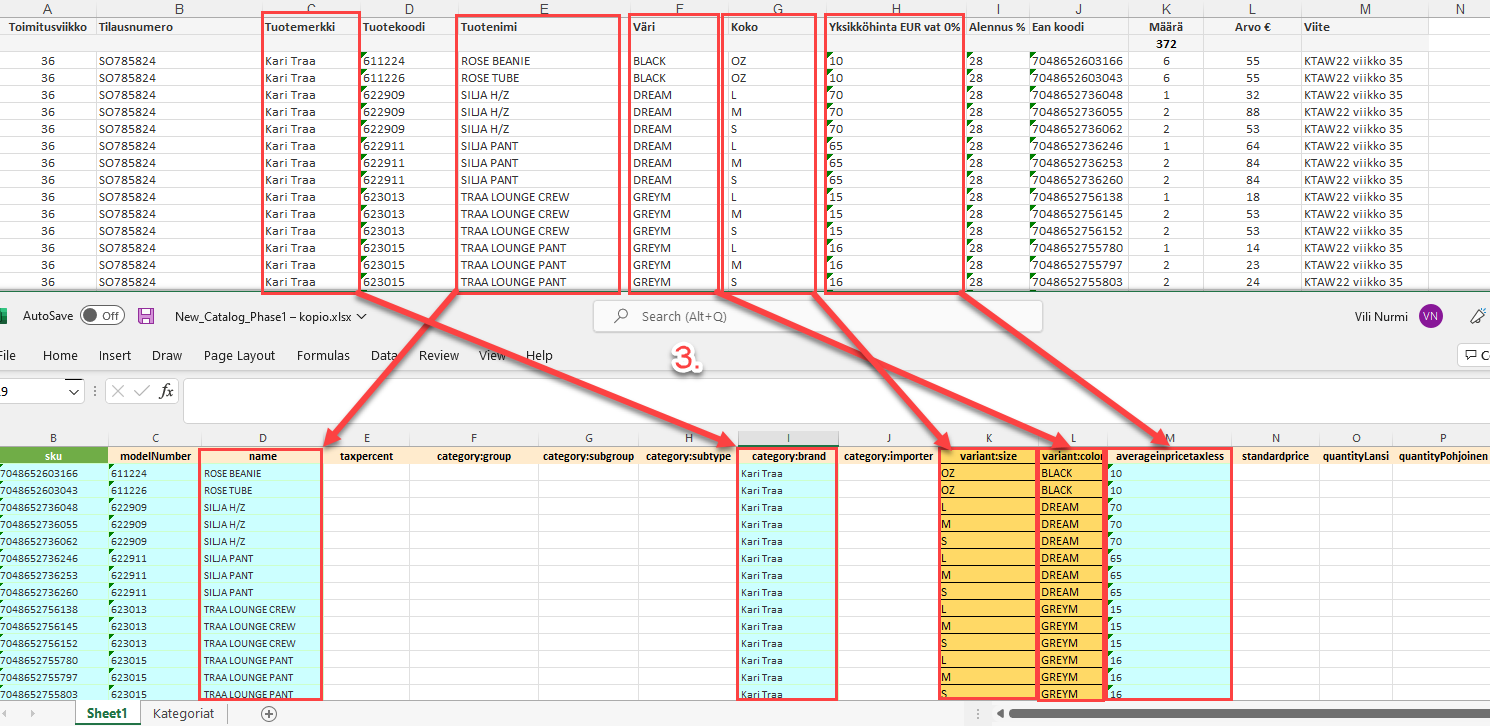Click the magnifier in the Search bar
The height and width of the screenshot is (726, 1490).
[622, 315]
